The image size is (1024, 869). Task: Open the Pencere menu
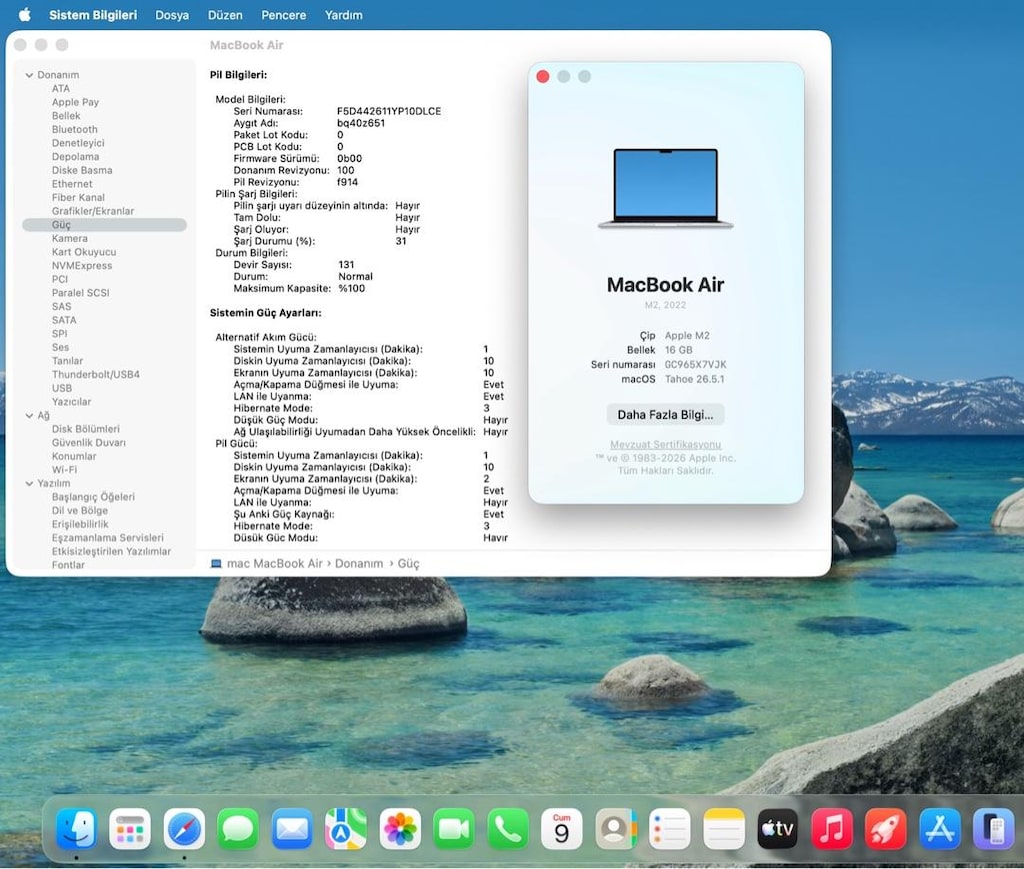283,14
